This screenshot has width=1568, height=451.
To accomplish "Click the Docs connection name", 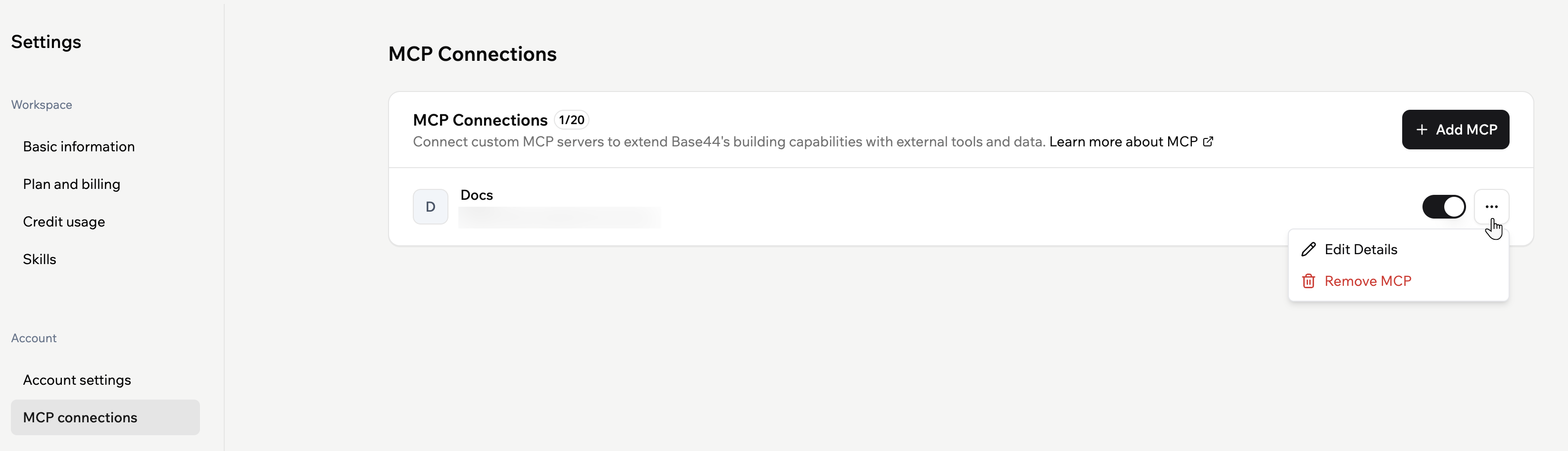I will pos(476,194).
